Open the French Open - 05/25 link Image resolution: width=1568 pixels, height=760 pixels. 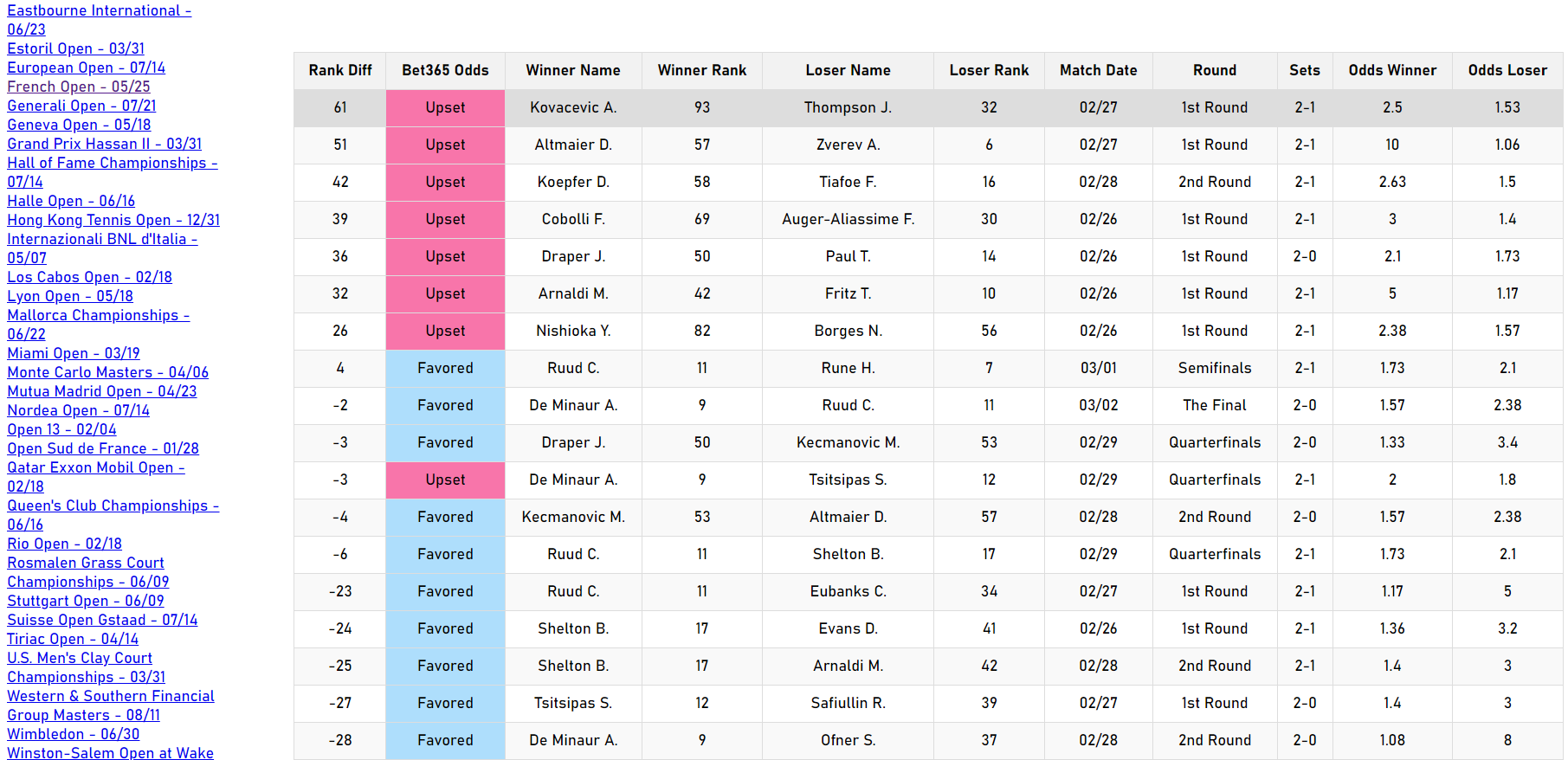click(79, 87)
